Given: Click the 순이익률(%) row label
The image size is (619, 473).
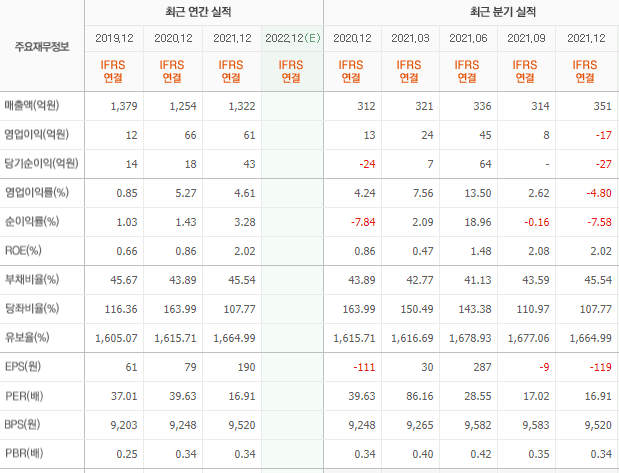Looking at the screenshot, I should [x=32, y=221].
